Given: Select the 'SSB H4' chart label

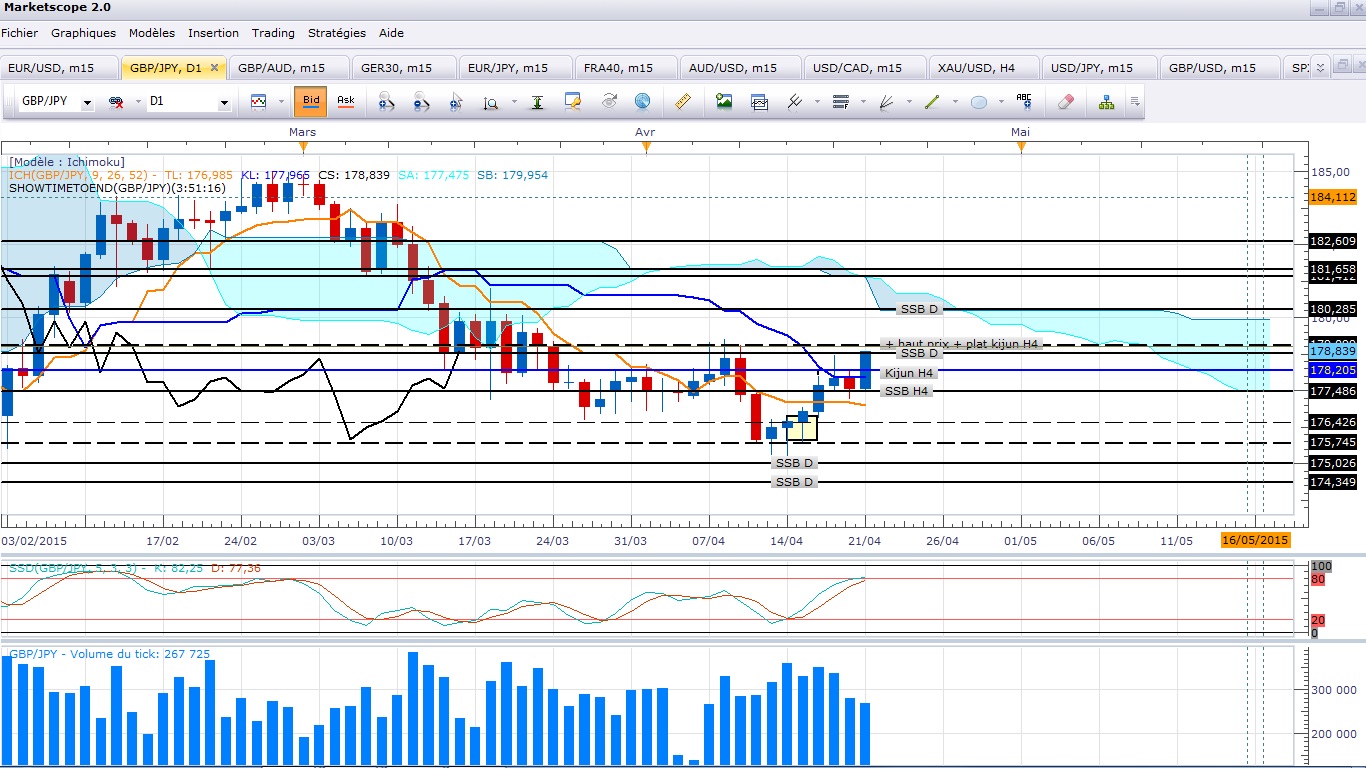Looking at the screenshot, I should click(x=907, y=391).
